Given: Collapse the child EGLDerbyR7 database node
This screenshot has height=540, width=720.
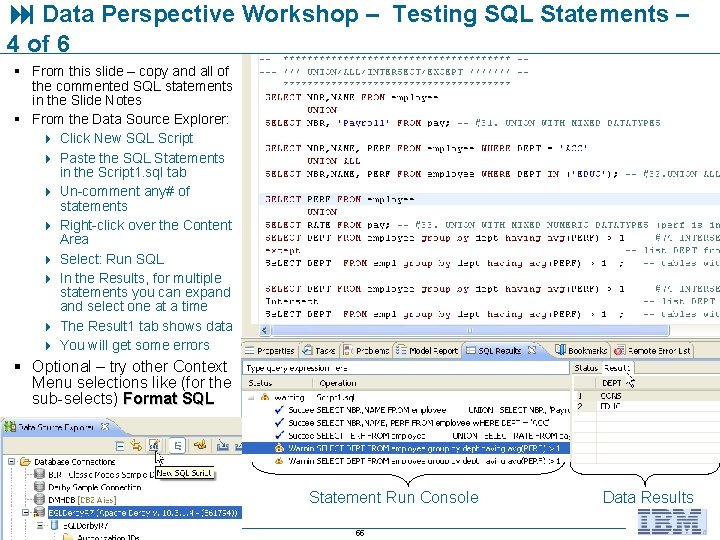Looking at the screenshot, I should [x=40, y=525].
